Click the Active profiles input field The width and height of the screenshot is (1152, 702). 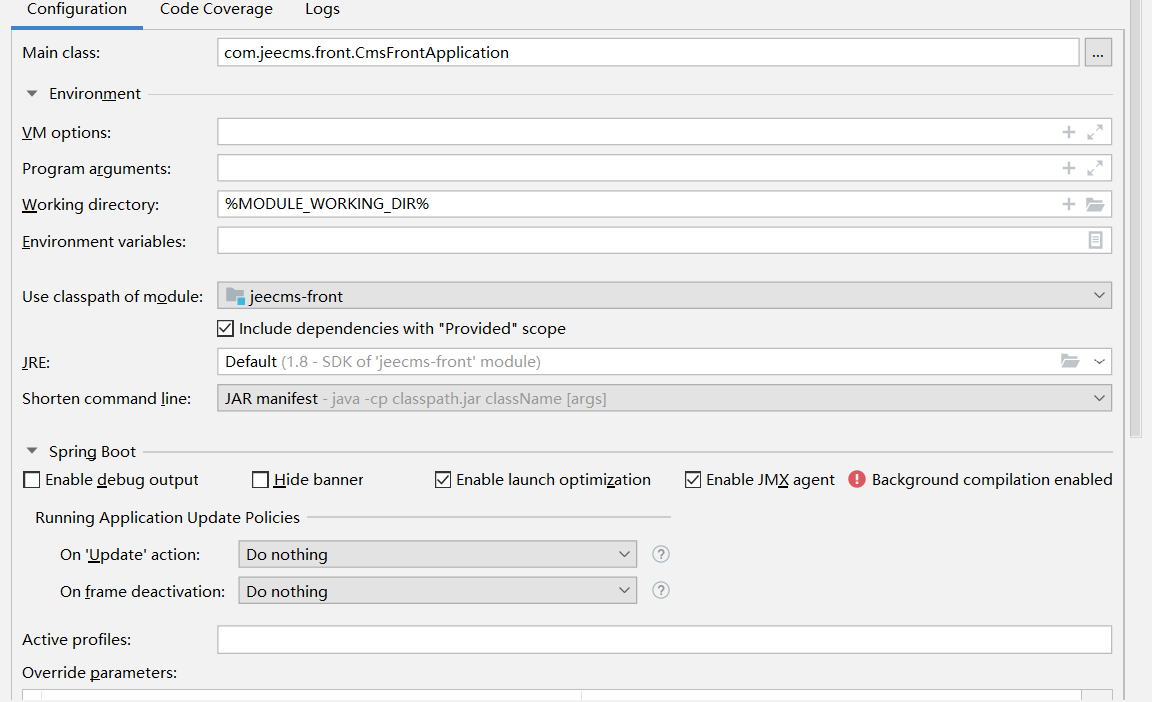coord(664,639)
